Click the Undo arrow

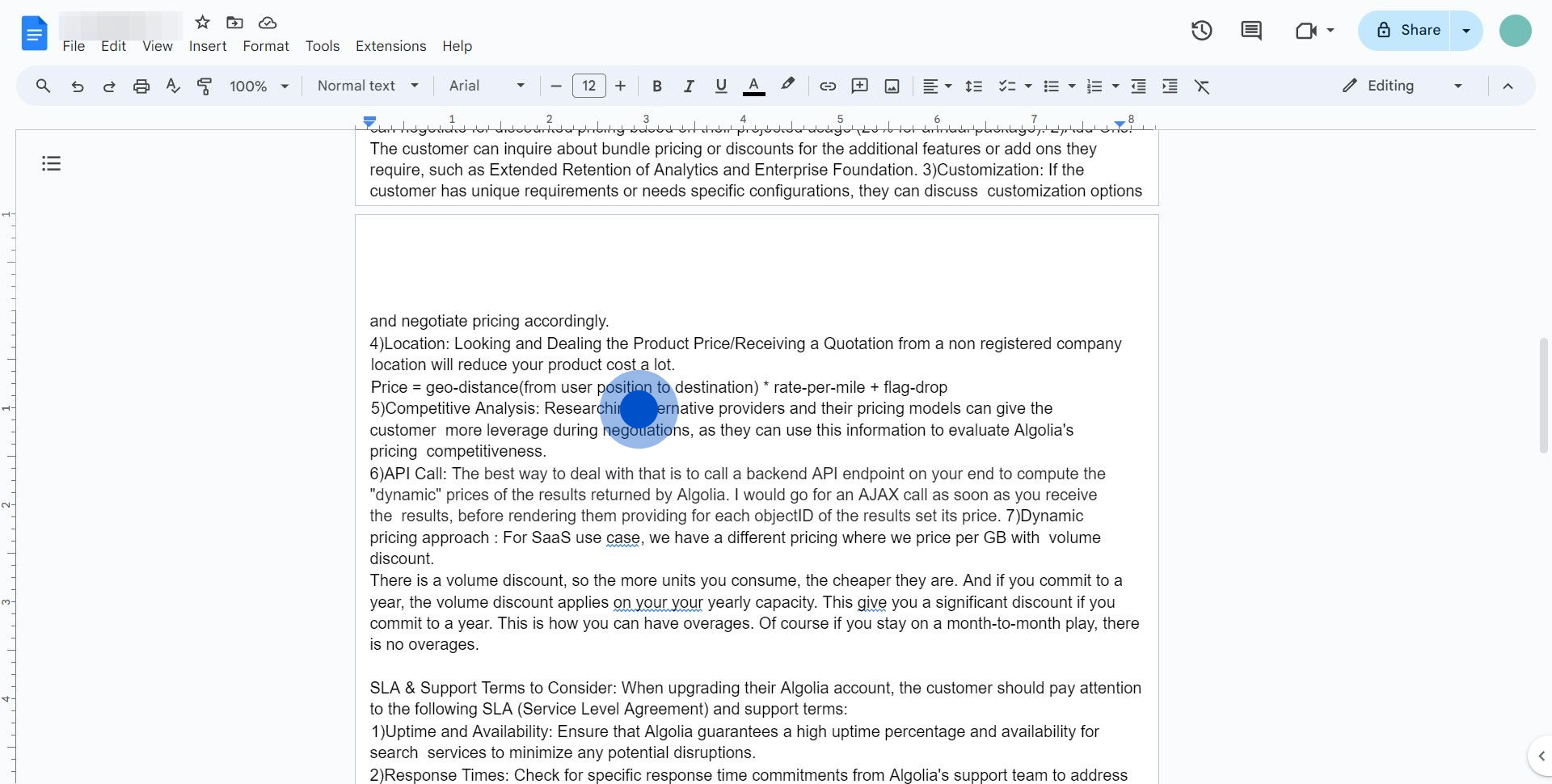(x=77, y=86)
